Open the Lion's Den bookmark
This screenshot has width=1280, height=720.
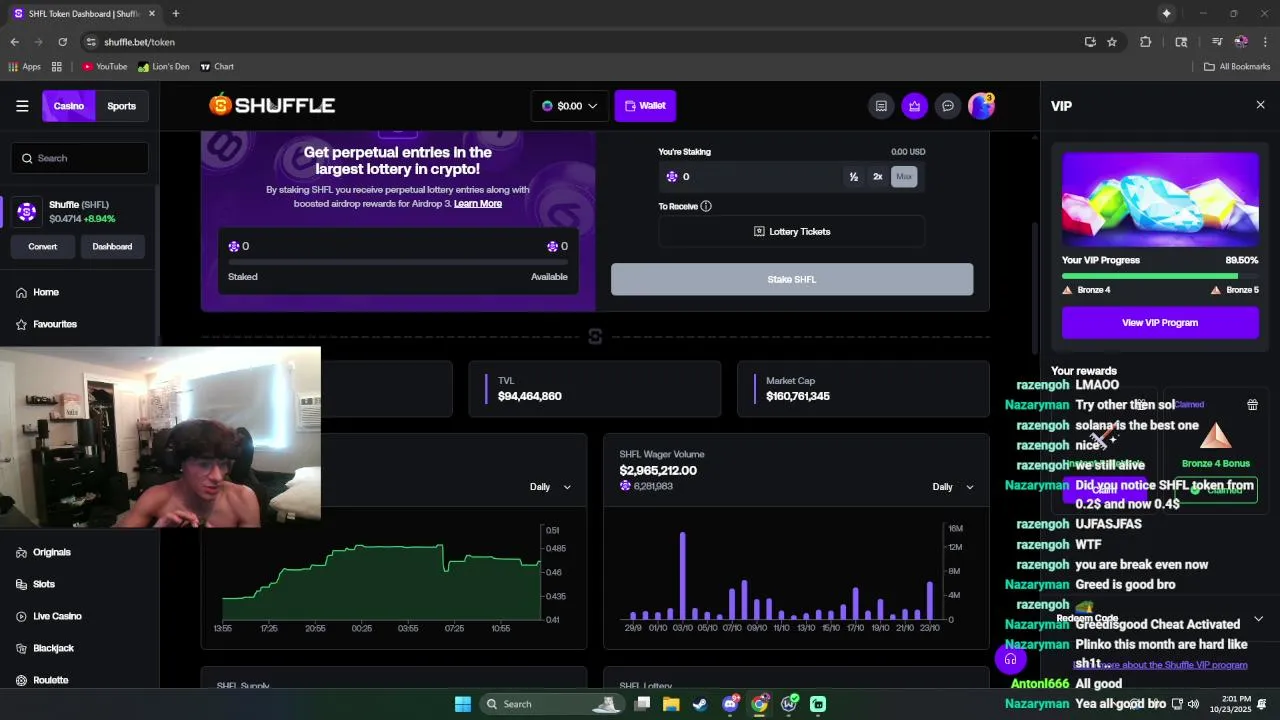pyautogui.click(x=164, y=67)
